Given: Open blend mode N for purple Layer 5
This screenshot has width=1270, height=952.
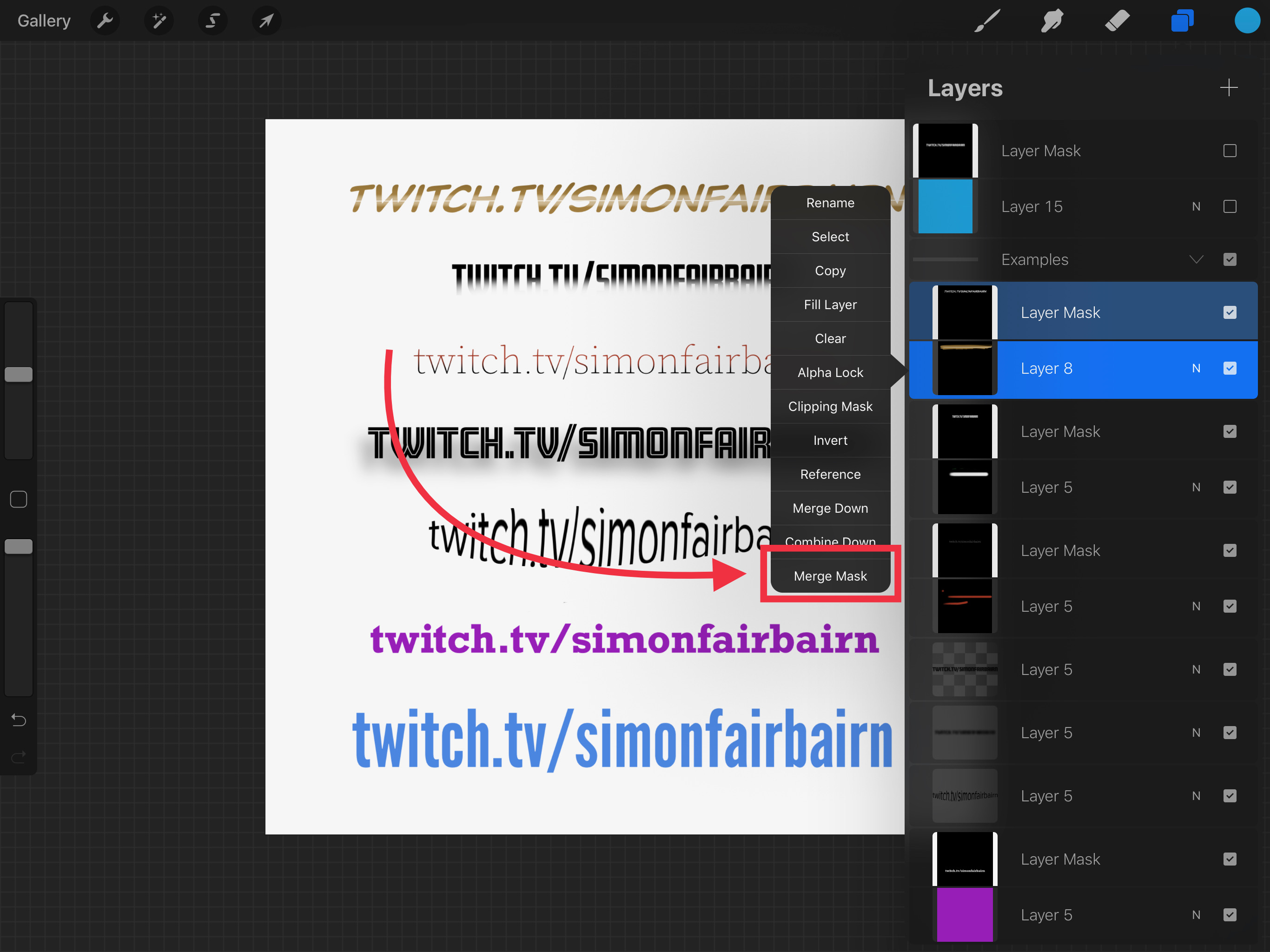Looking at the screenshot, I should pos(1196,915).
